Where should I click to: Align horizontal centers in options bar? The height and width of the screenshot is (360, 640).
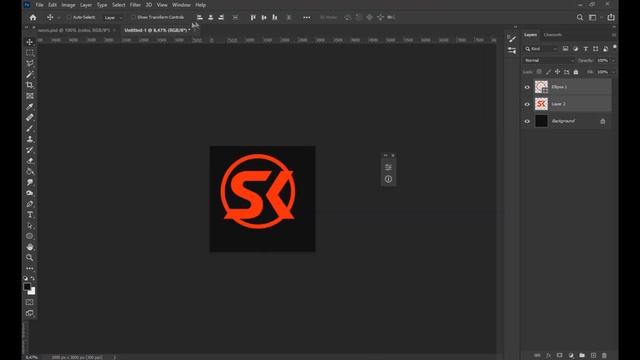pyautogui.click(x=211, y=18)
